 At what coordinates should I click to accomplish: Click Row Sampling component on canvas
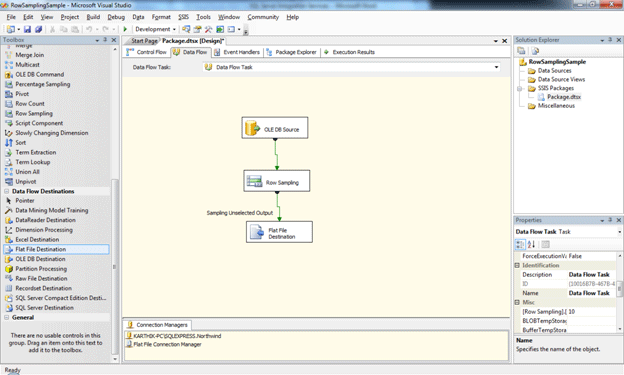[x=277, y=181]
